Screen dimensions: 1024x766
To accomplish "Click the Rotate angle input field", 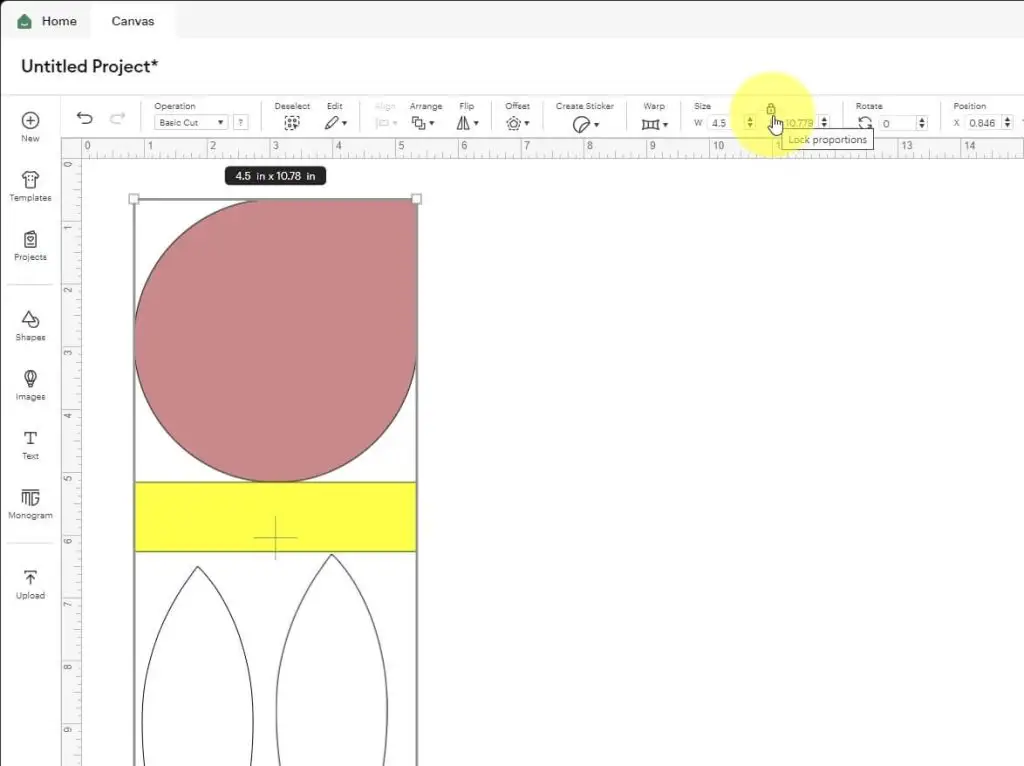I will point(897,123).
